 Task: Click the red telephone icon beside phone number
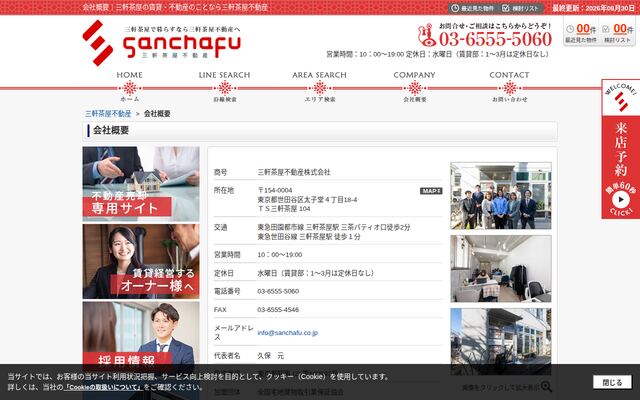point(427,35)
